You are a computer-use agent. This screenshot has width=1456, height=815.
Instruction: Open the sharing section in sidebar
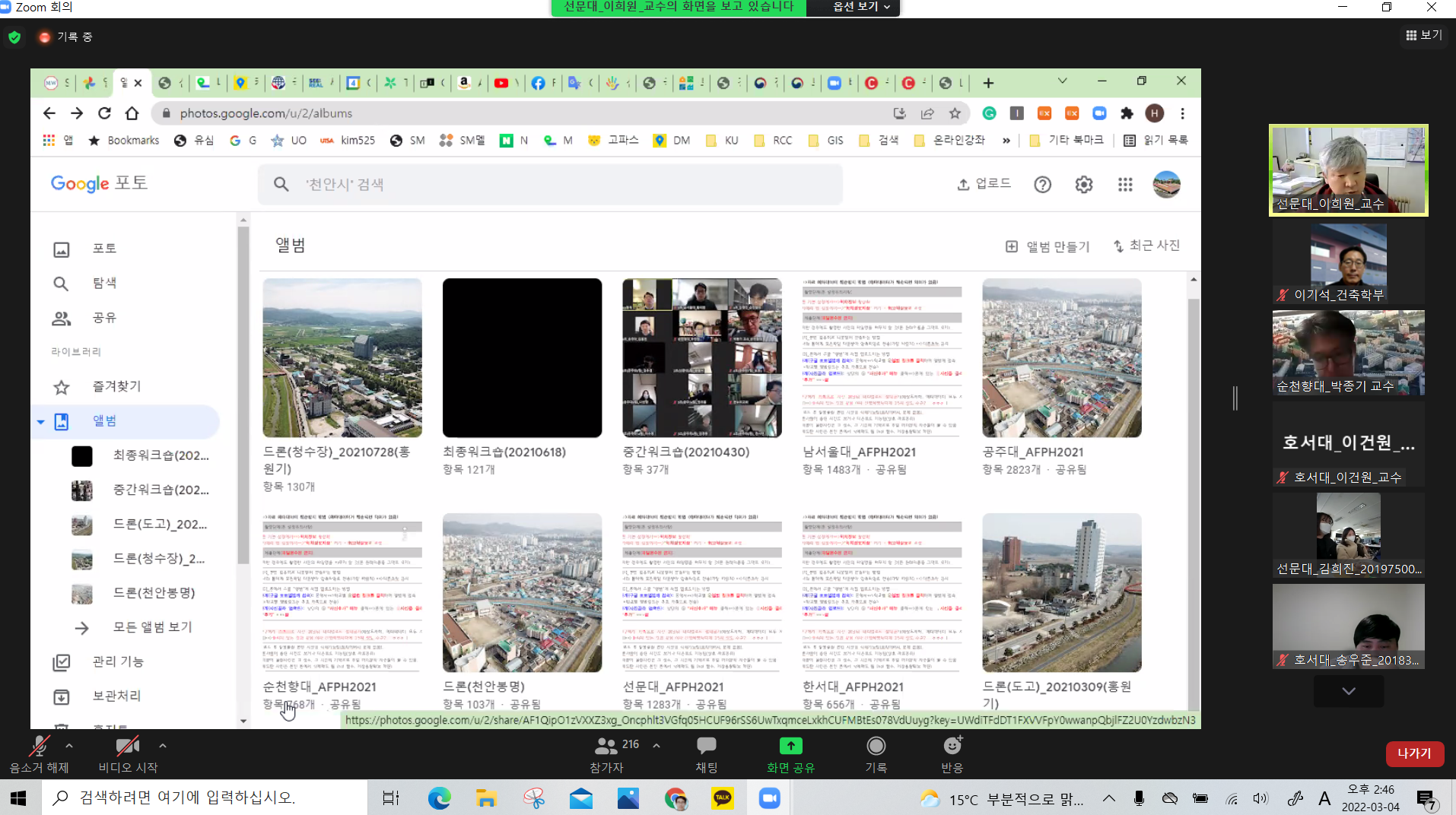[x=104, y=318]
